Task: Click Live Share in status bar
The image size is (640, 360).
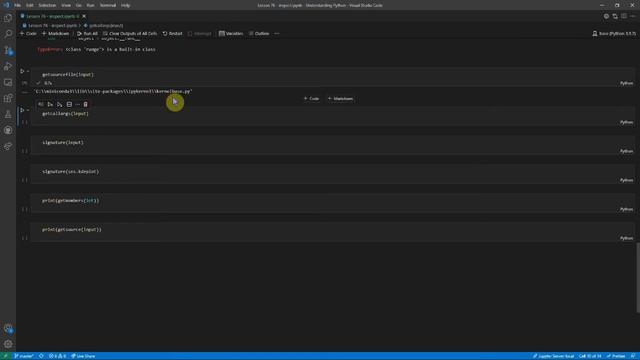Action: tap(83, 356)
